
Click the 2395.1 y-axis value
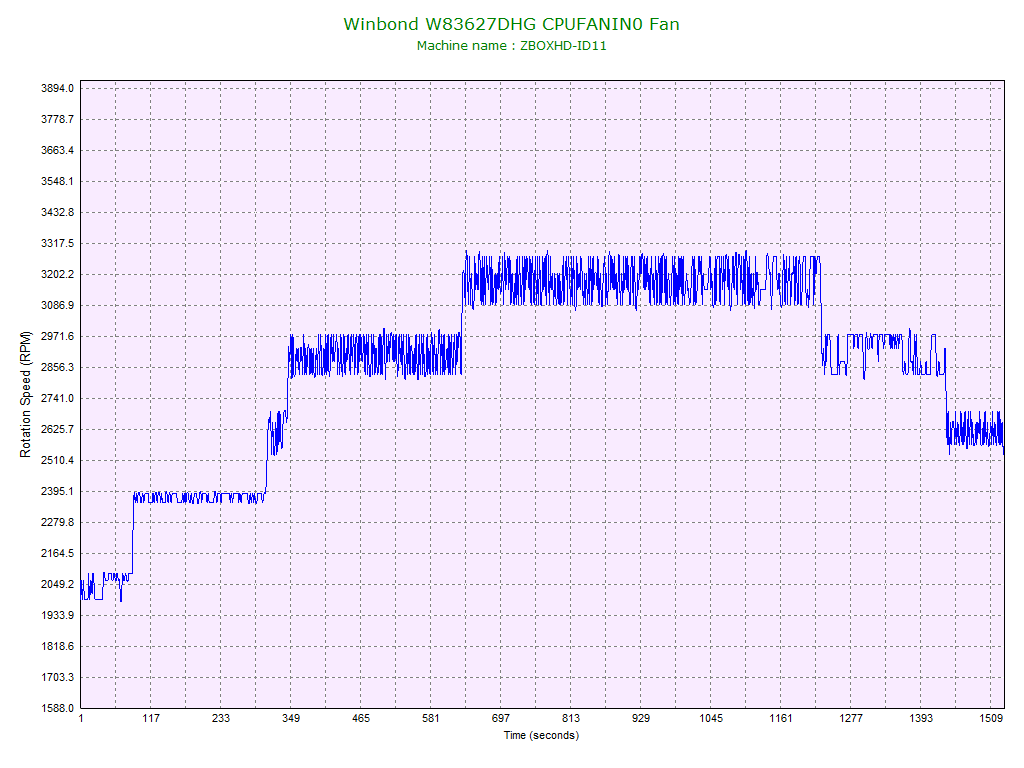57,491
